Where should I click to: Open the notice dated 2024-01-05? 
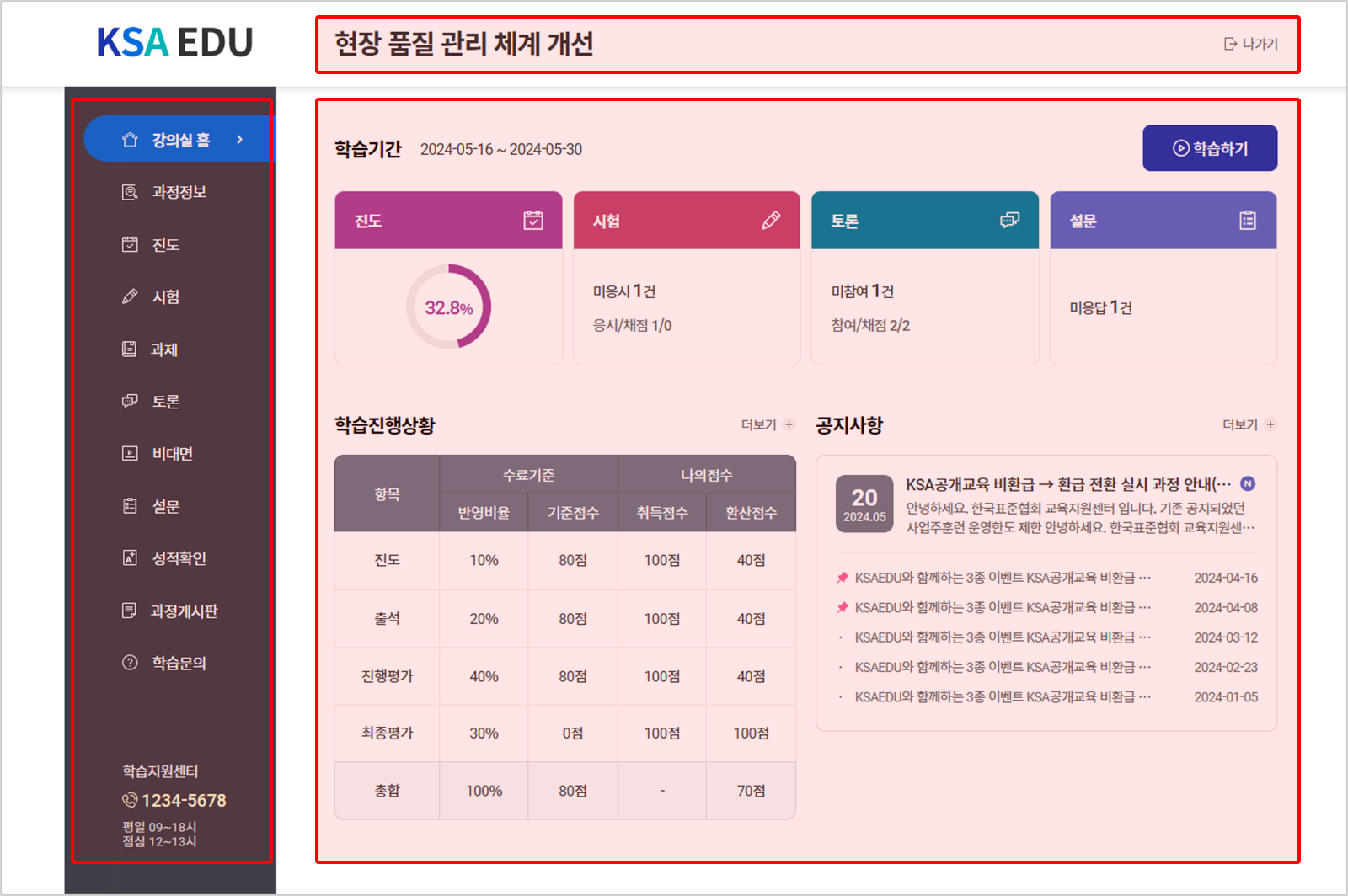(1046, 696)
